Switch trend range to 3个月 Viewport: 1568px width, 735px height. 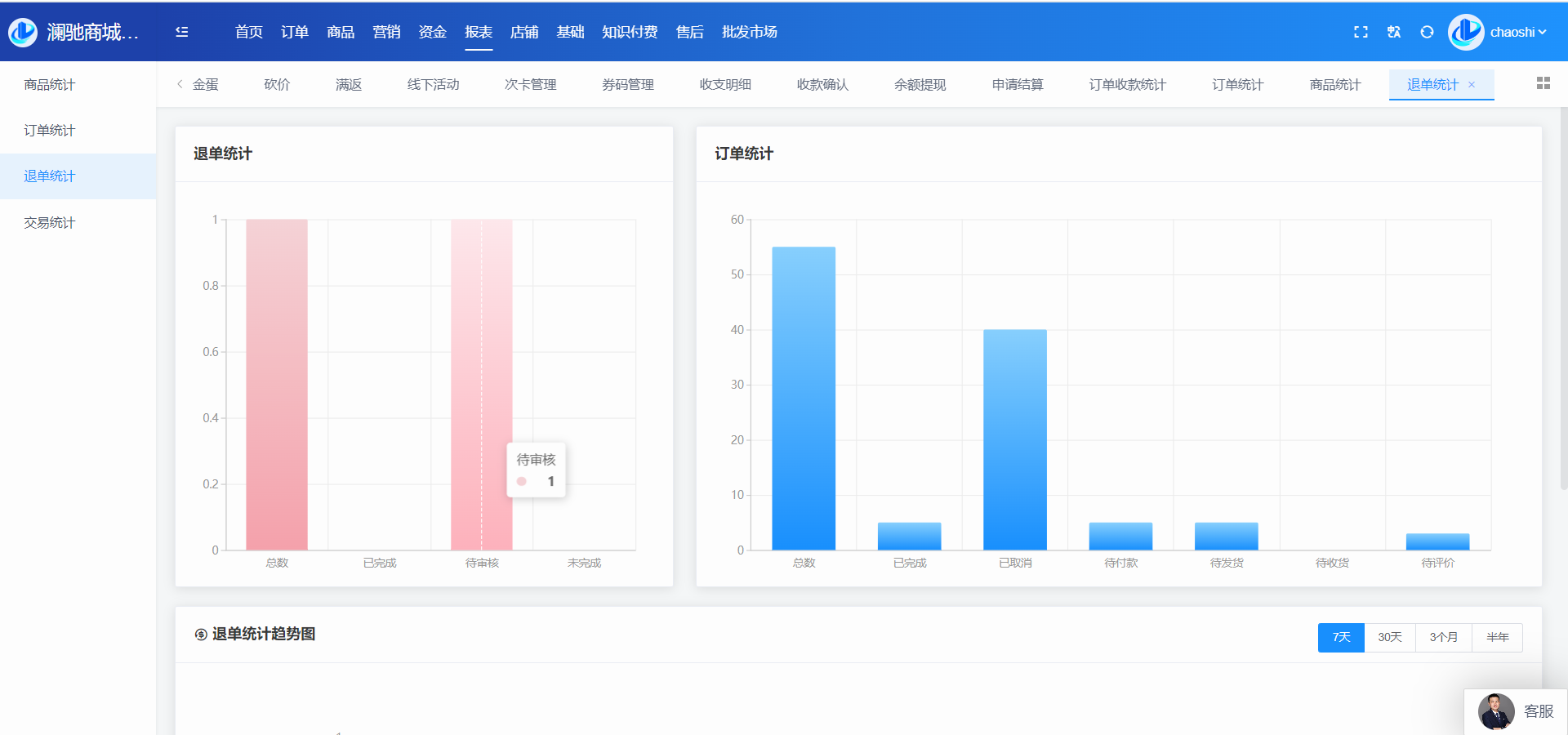click(x=1443, y=637)
